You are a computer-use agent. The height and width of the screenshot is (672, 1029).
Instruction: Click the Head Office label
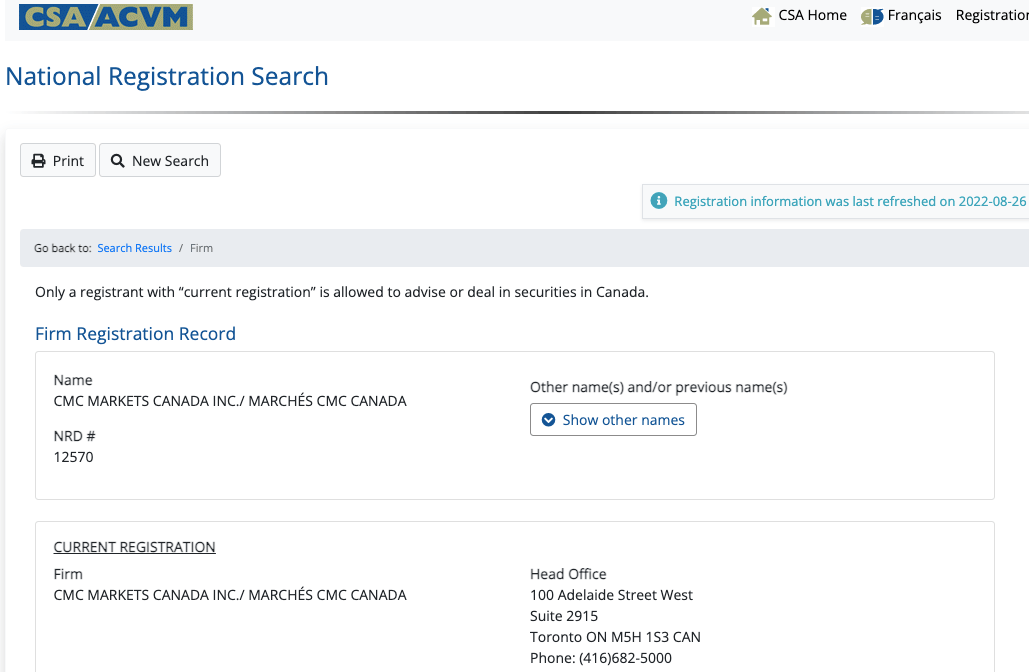tap(568, 574)
